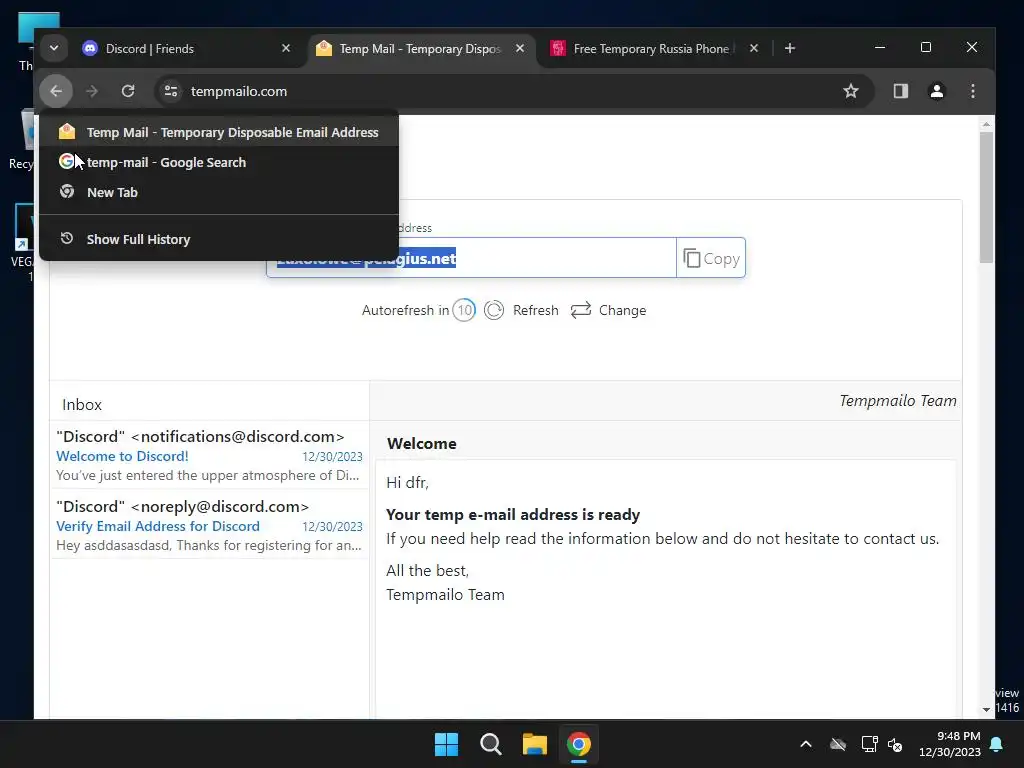
Task: Click the scrollbar down arrow
Action: click(x=986, y=710)
